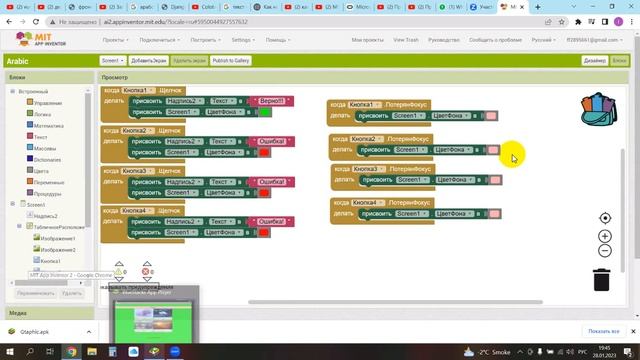Select the Dictionaries blocks category icon
Screen dimensions: 640x360
click(30, 159)
